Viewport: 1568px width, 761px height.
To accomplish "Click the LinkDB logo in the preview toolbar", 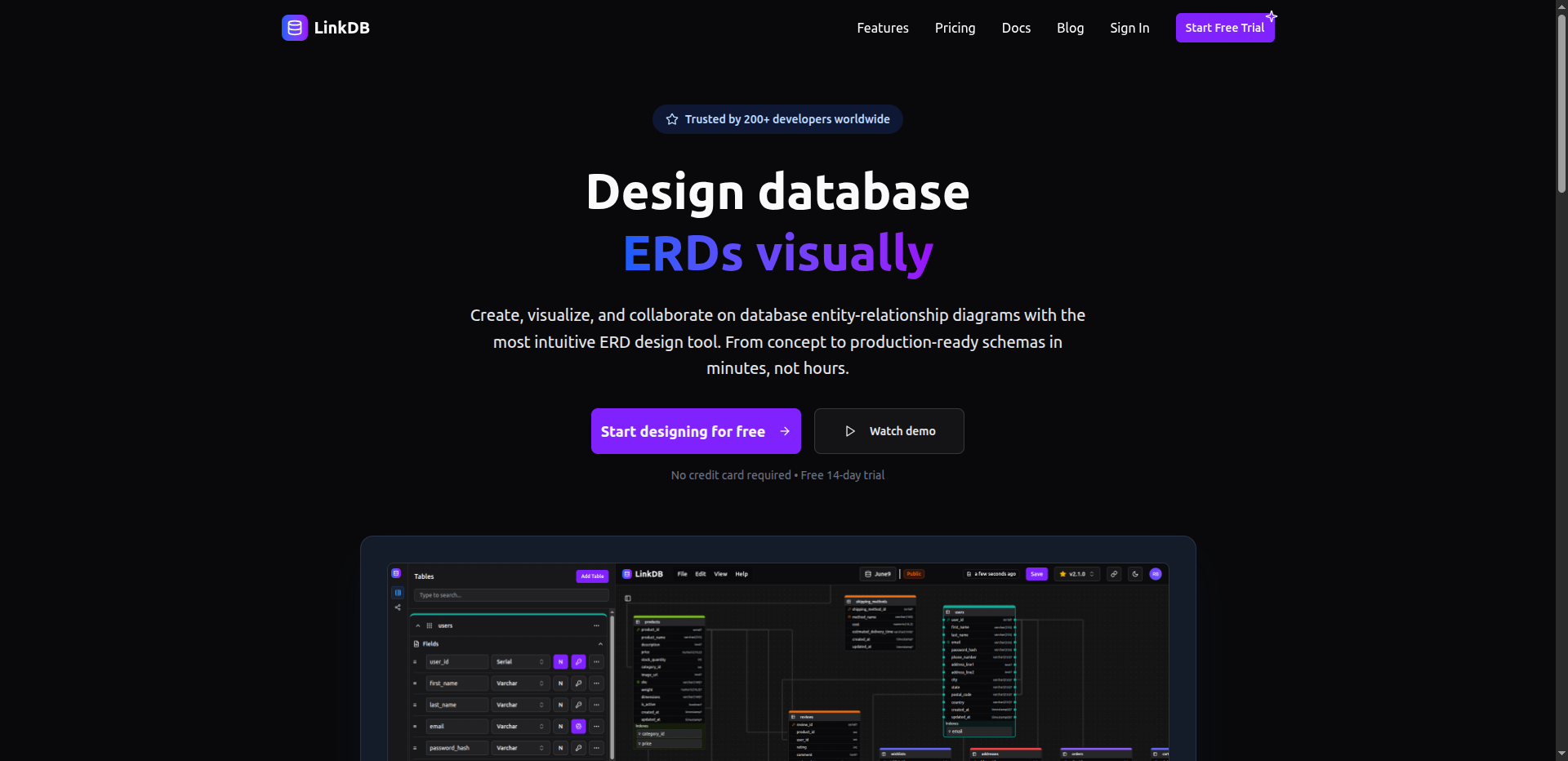I will pos(643,574).
